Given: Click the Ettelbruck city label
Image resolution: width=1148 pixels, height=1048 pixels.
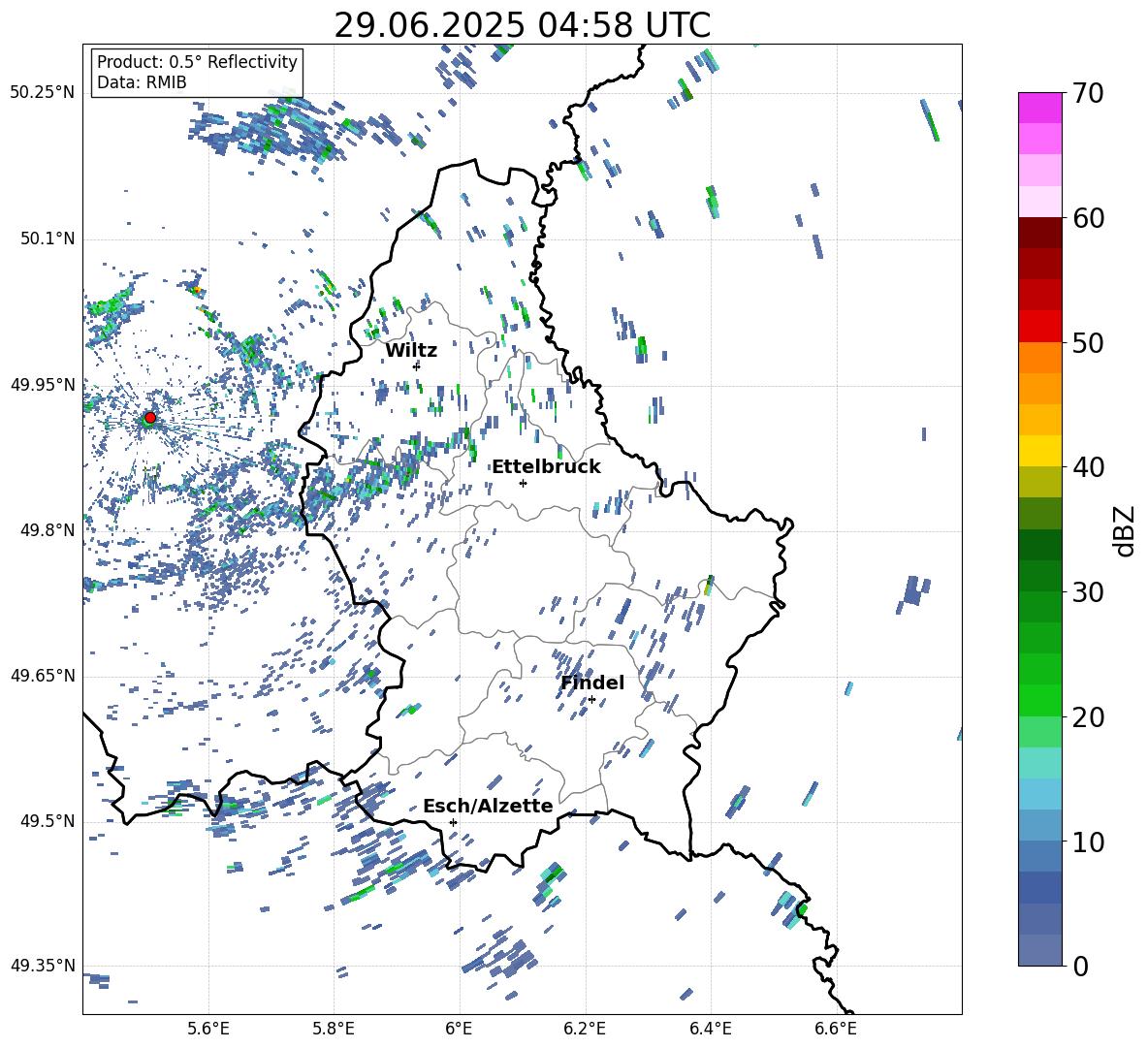Looking at the screenshot, I should pos(546,467).
